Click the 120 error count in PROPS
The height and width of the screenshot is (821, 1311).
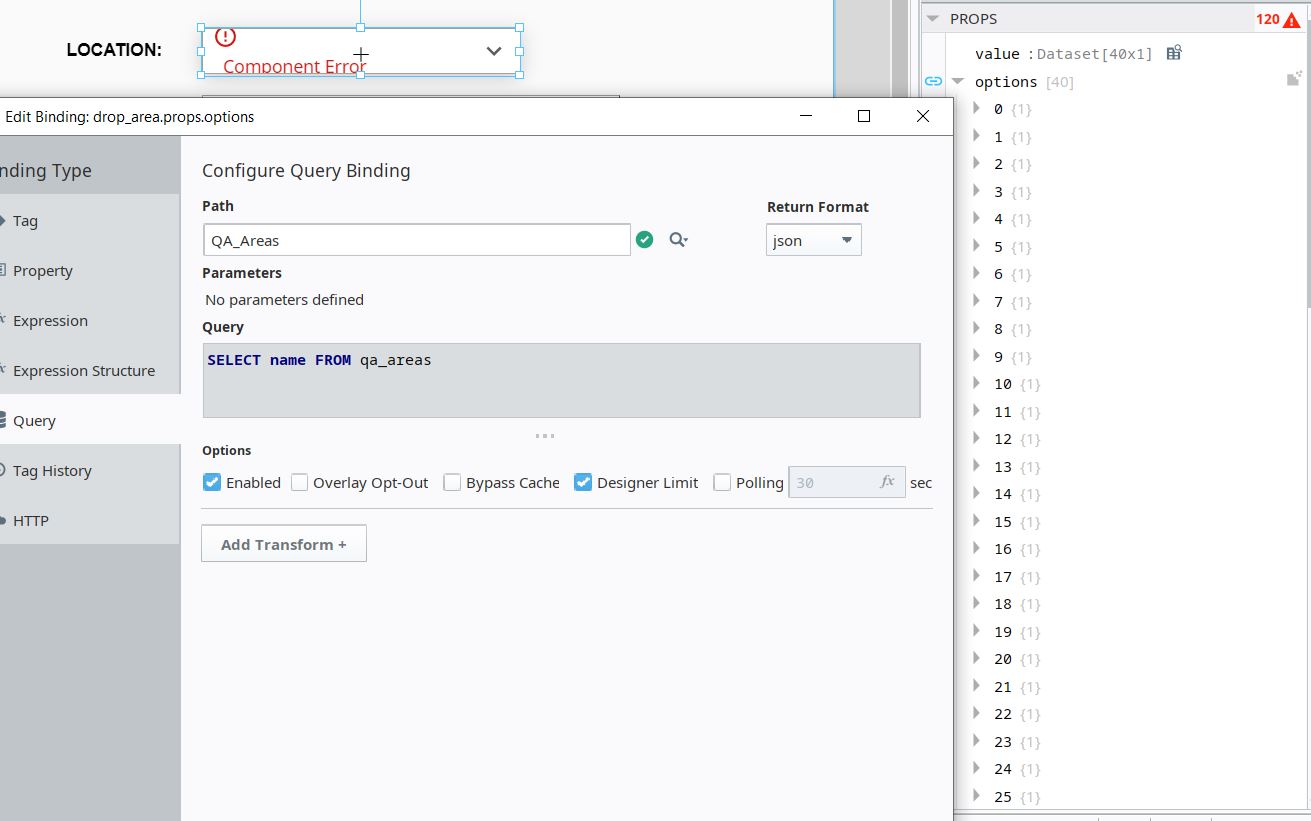point(1267,19)
